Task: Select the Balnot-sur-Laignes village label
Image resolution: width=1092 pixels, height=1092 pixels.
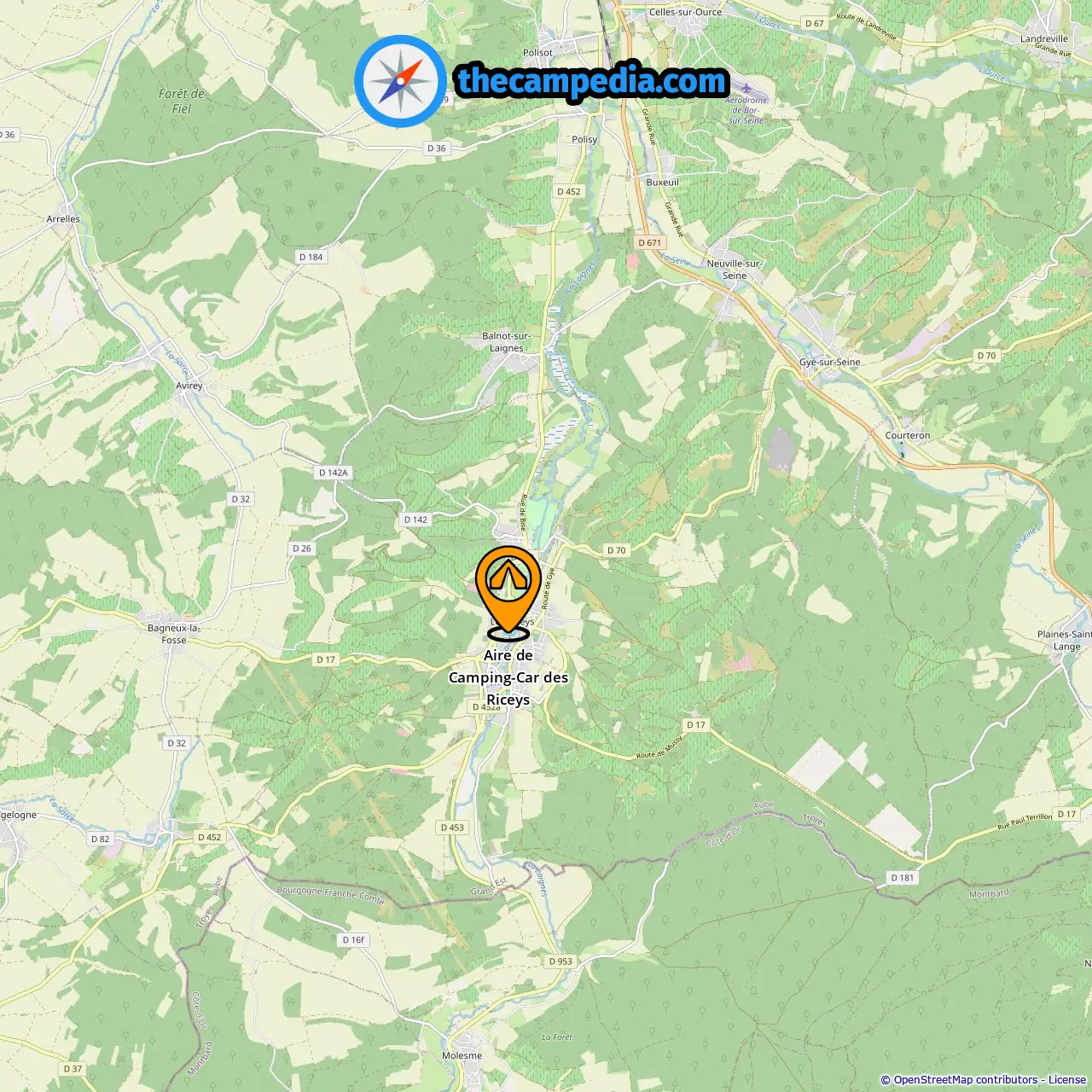Action: 507,342
